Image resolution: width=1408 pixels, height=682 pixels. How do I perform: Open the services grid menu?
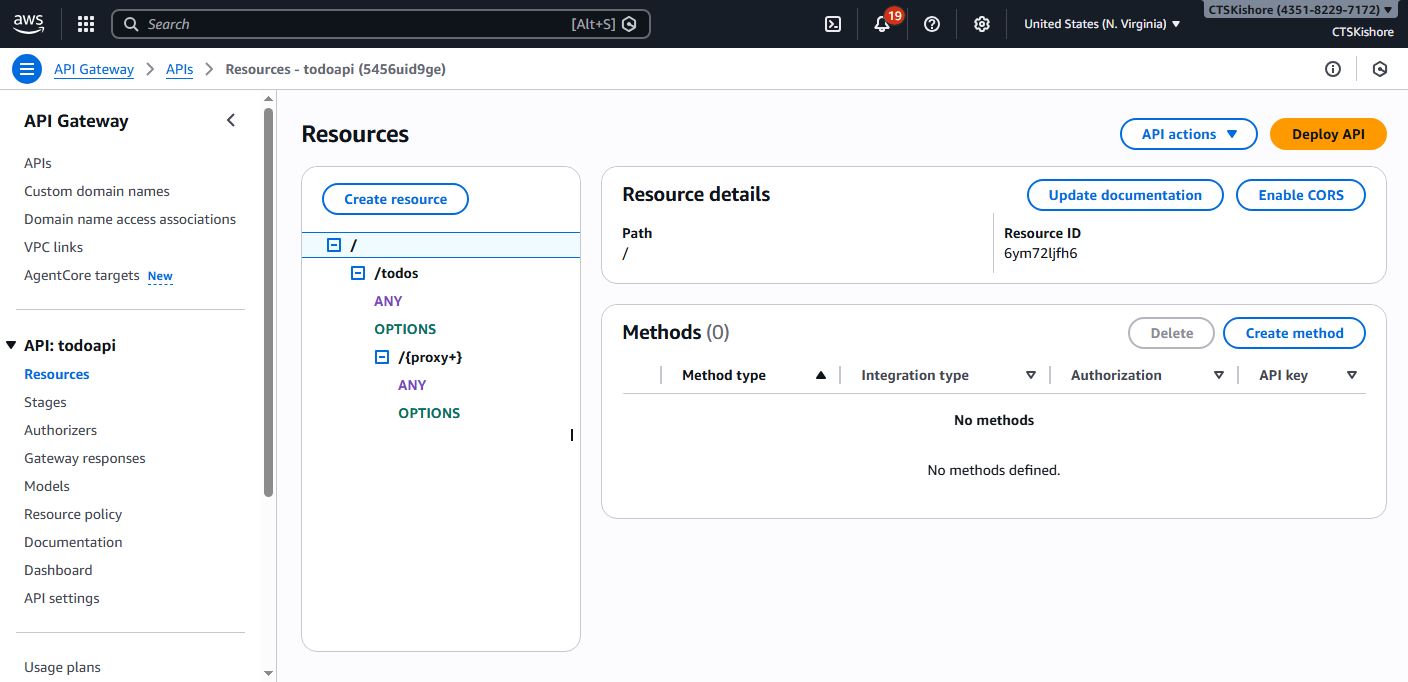(86, 24)
